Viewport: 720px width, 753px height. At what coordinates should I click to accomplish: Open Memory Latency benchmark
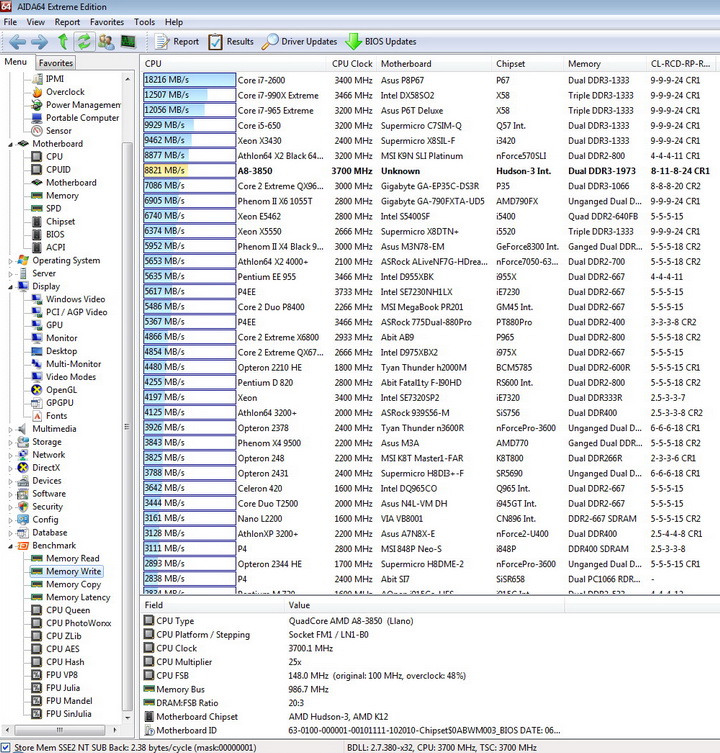coord(78,597)
